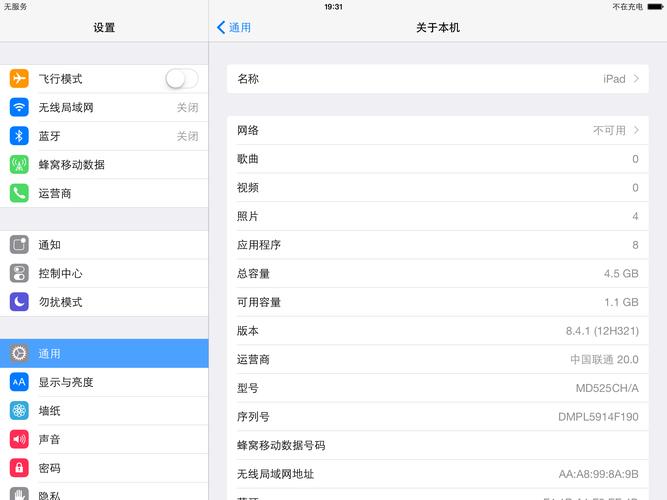Open 密码 passcode settings
This screenshot has width=667, height=500.
point(104,468)
